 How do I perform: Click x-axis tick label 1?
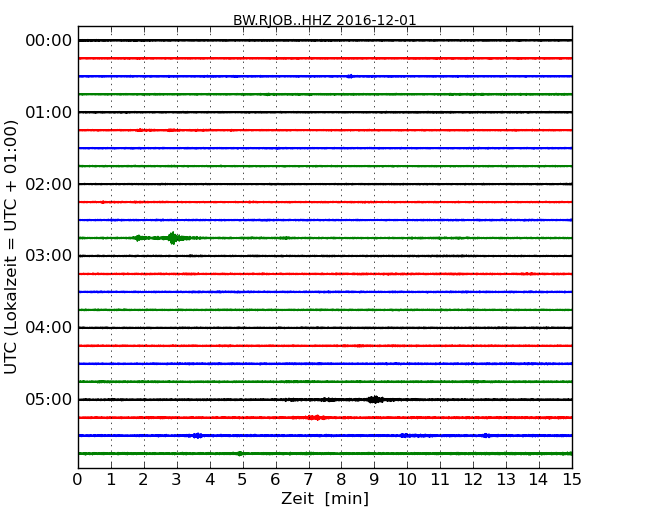click(111, 479)
